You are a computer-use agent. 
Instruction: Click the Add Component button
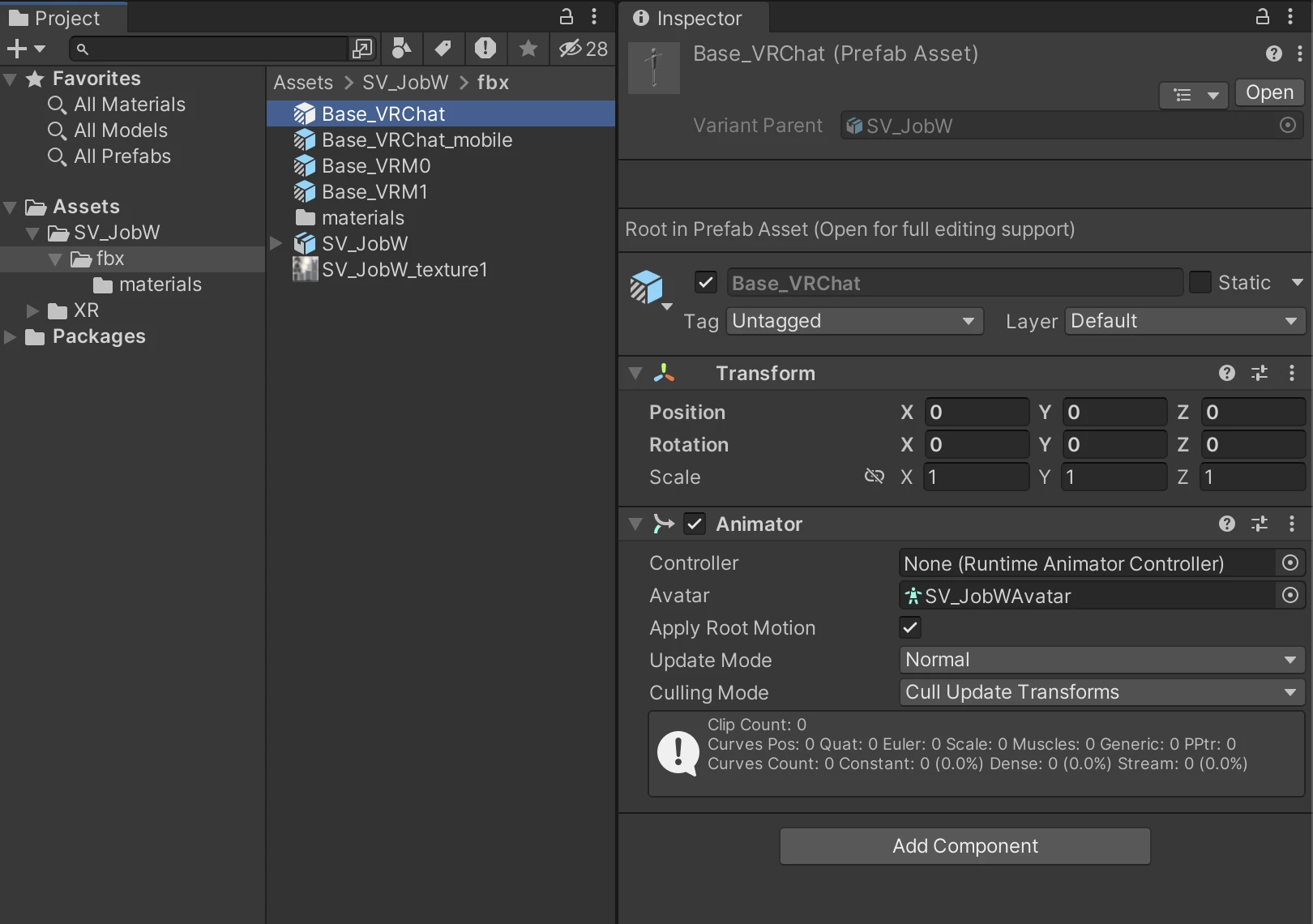964,846
